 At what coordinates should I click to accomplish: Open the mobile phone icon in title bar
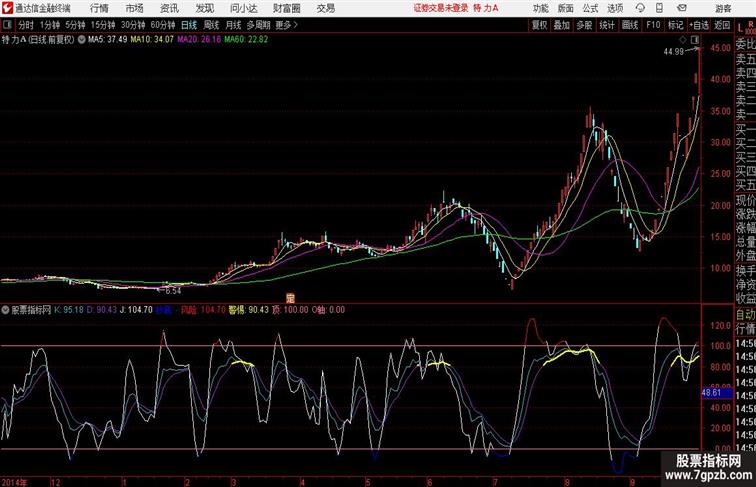(x=659, y=8)
